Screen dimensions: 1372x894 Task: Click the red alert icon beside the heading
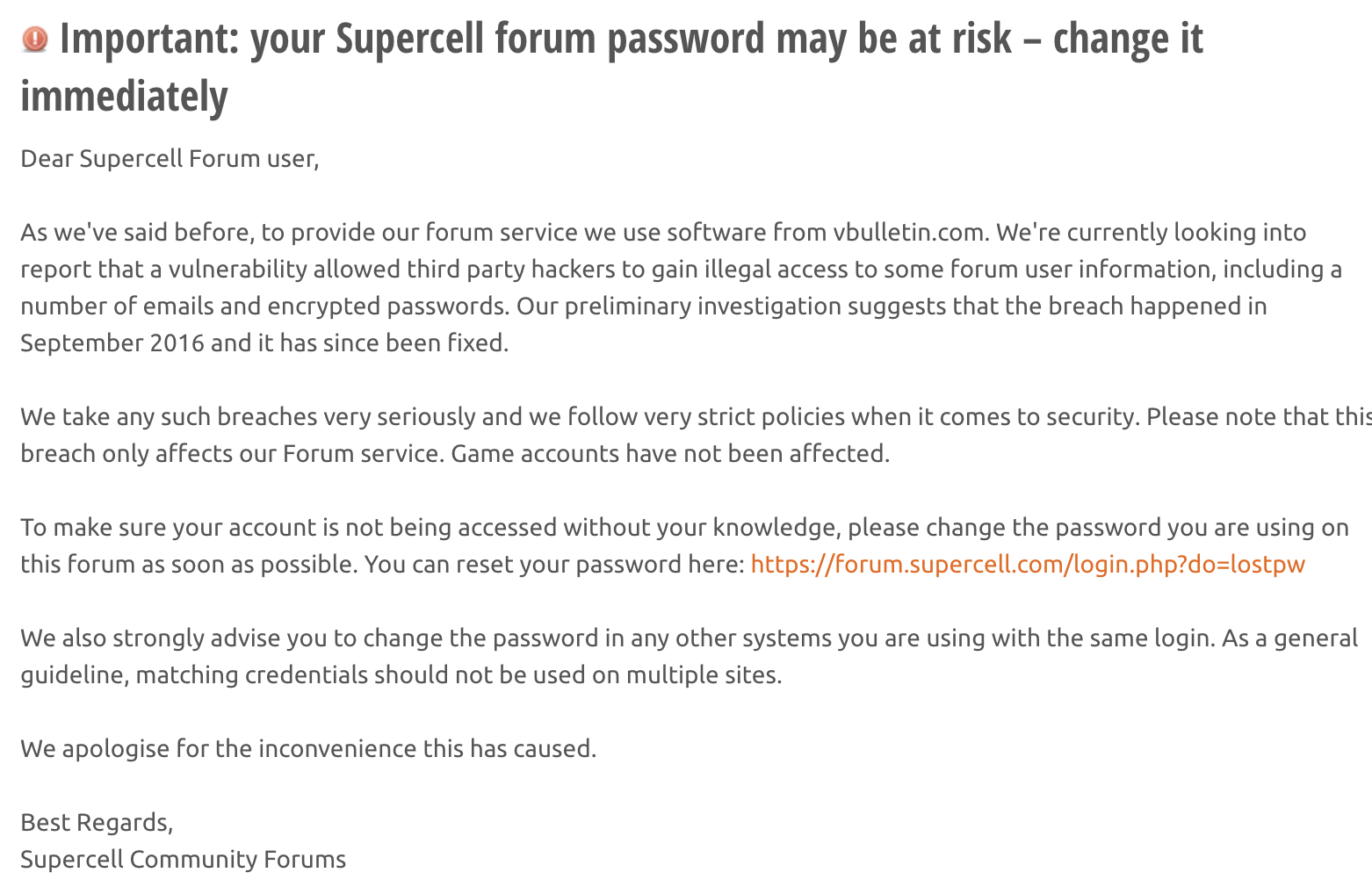(34, 40)
